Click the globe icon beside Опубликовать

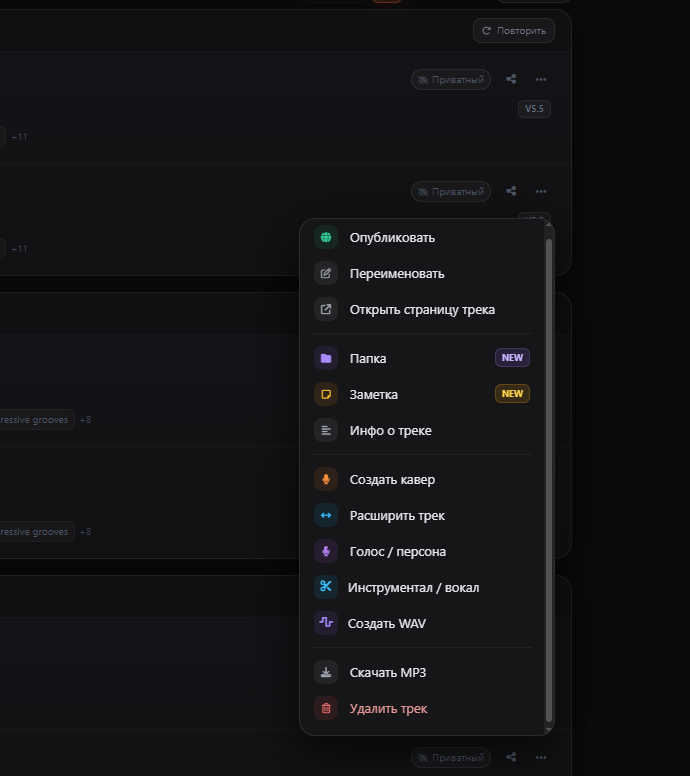(326, 238)
